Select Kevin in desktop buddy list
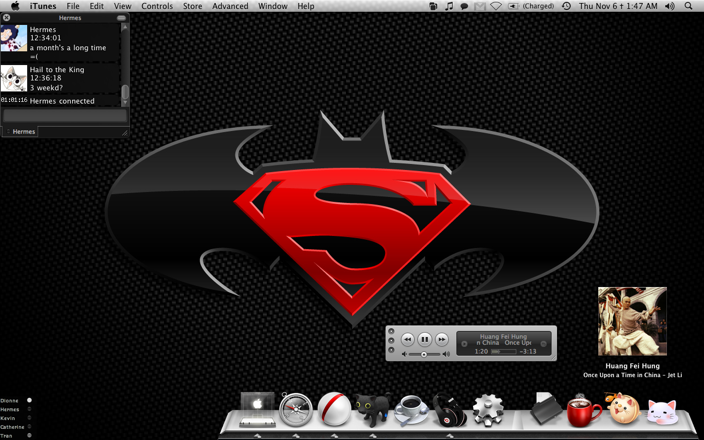This screenshot has height=440, width=704. tap(8, 418)
